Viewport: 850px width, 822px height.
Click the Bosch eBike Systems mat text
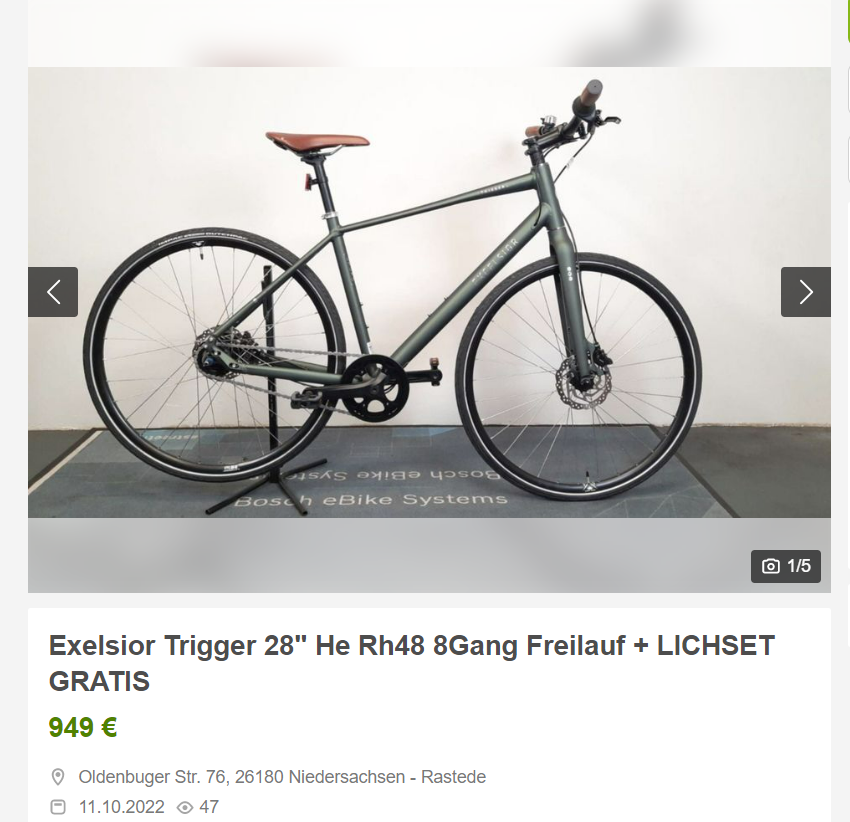tap(370, 499)
